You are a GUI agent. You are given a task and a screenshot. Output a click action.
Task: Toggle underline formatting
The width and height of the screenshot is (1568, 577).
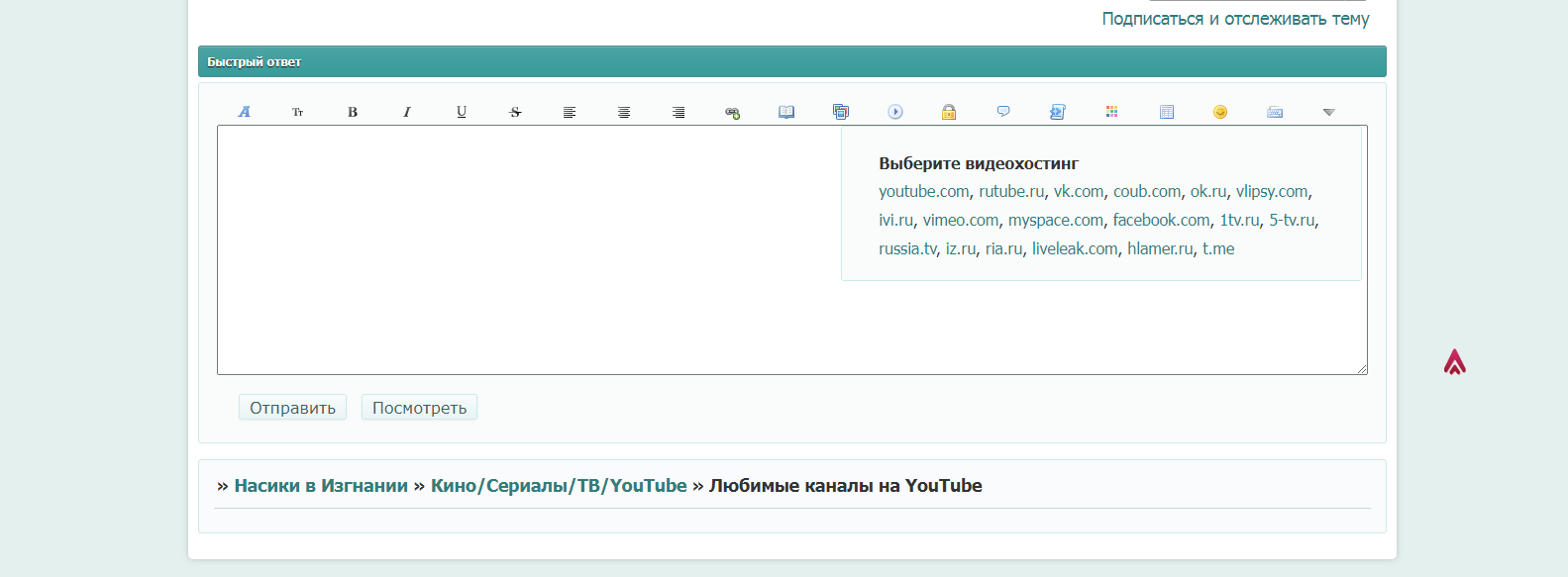[x=462, y=112]
